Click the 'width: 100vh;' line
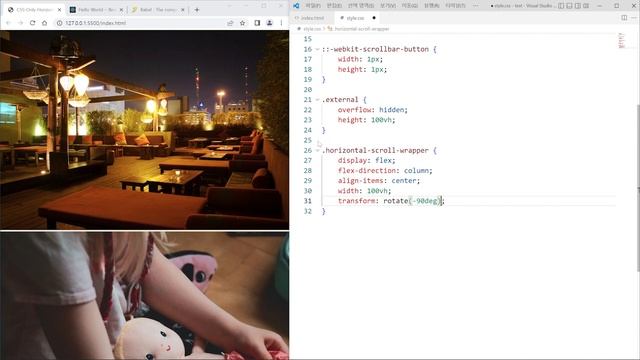 364,191
